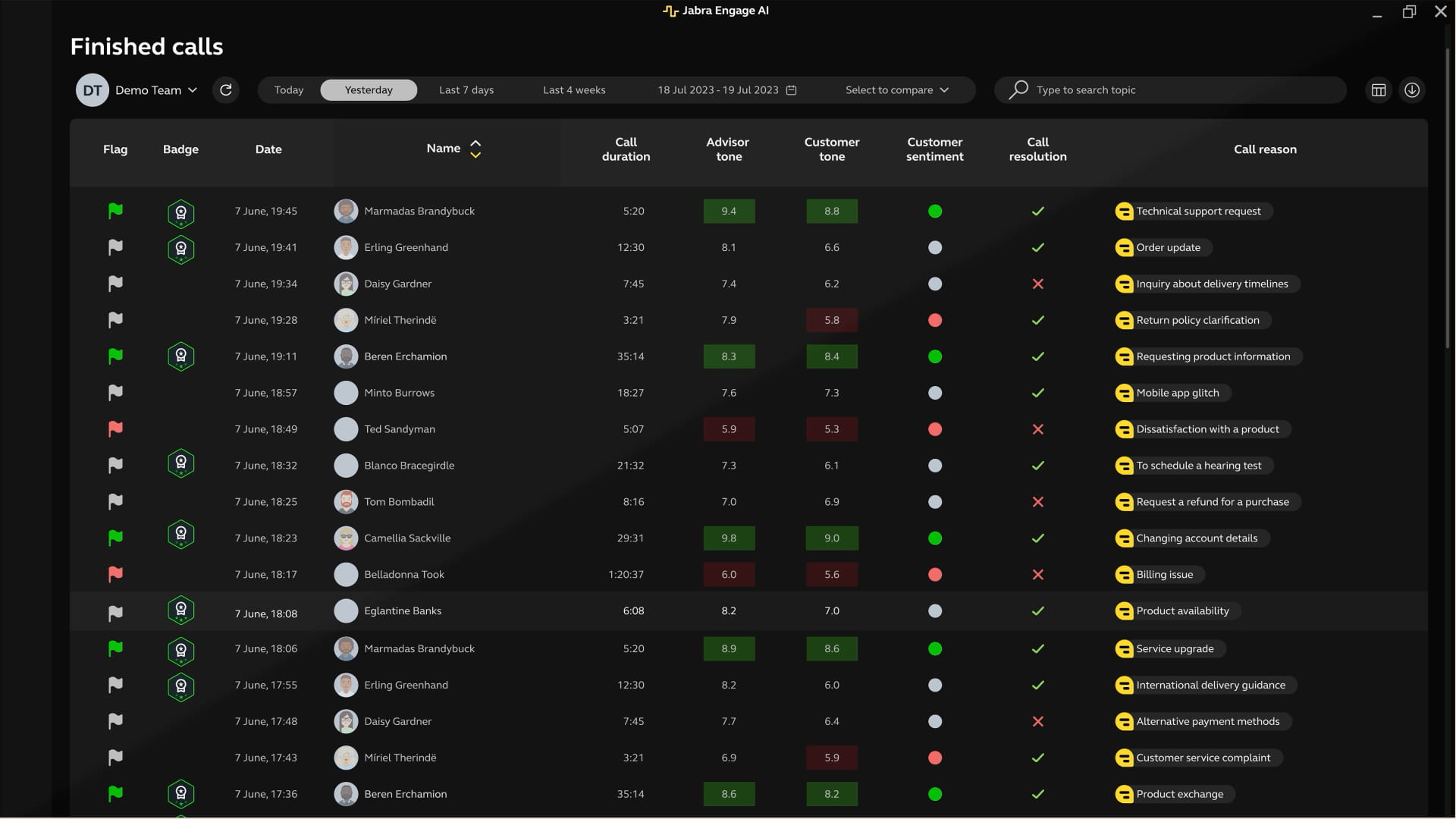Click the calendar icon next to date range
The width and height of the screenshot is (1456, 819).
click(792, 90)
